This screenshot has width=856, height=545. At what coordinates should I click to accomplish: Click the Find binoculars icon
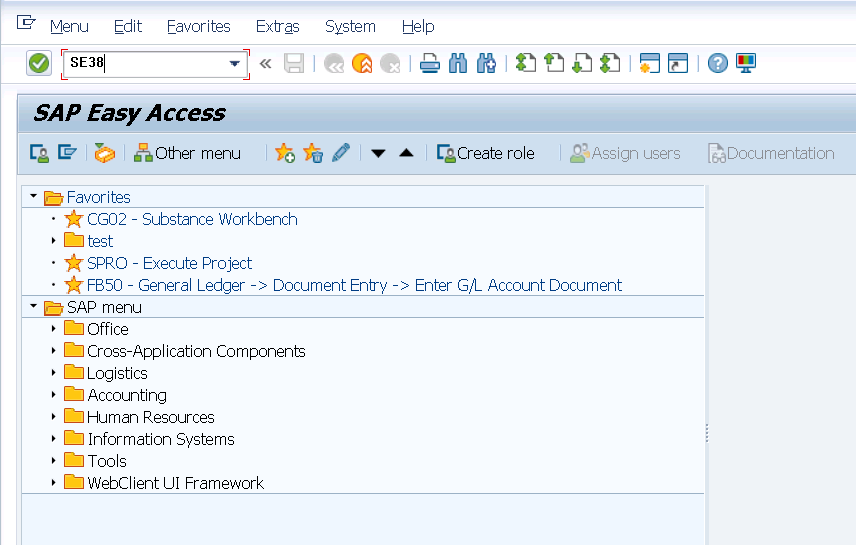(x=458, y=63)
